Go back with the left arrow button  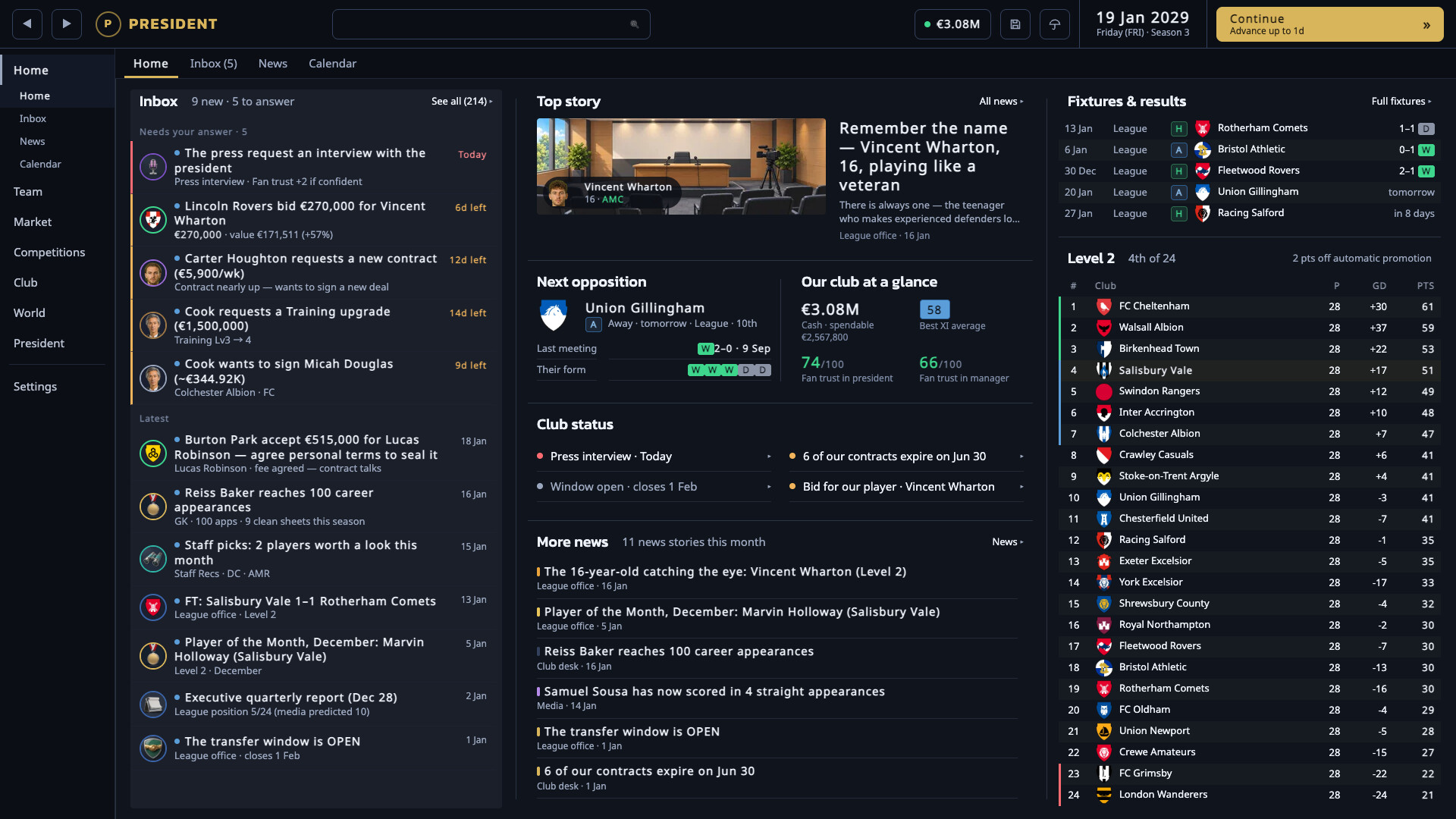pos(27,24)
